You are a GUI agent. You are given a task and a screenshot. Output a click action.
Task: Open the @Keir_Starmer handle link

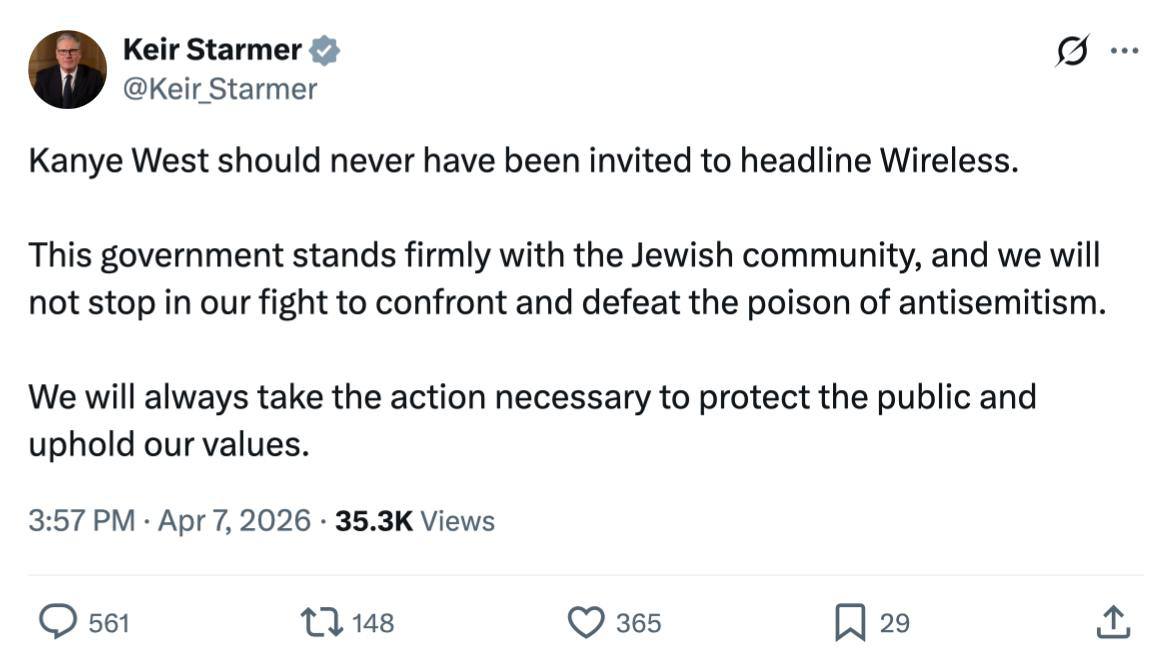click(219, 89)
